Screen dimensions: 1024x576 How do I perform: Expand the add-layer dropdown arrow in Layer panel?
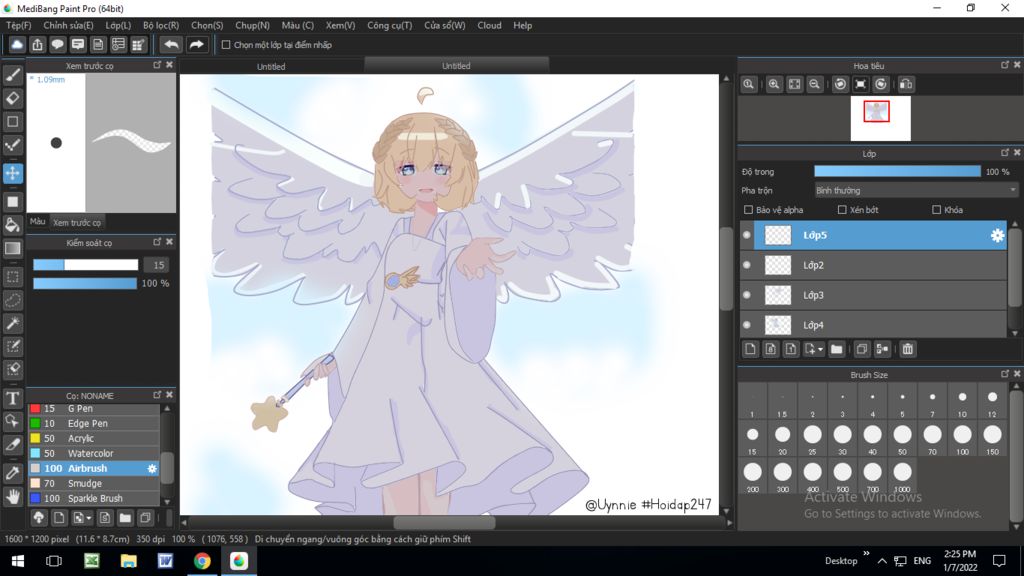pos(820,349)
